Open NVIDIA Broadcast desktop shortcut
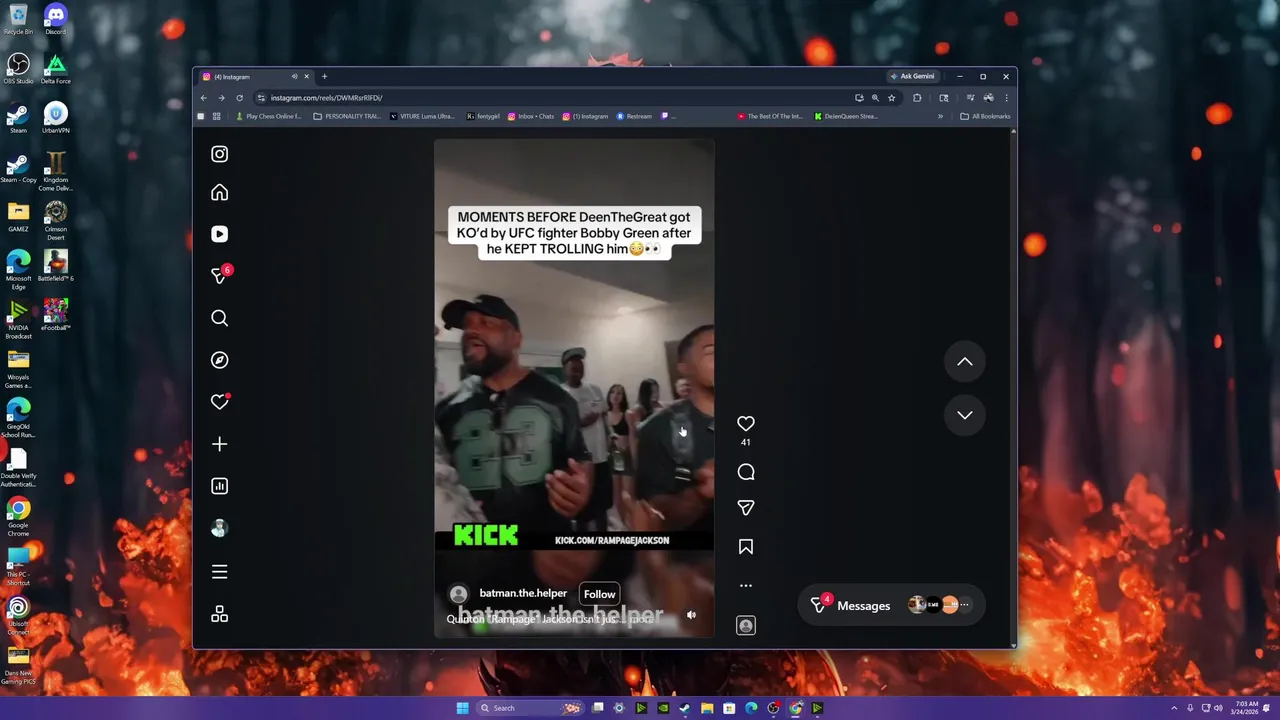The image size is (1280, 720). coord(18,320)
